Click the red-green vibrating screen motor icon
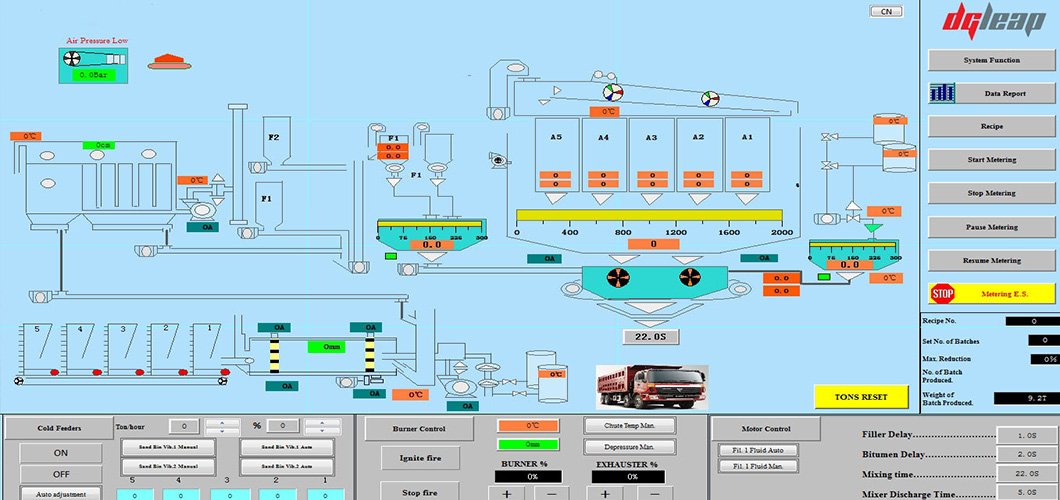This screenshot has height=500, width=1060. point(612,94)
